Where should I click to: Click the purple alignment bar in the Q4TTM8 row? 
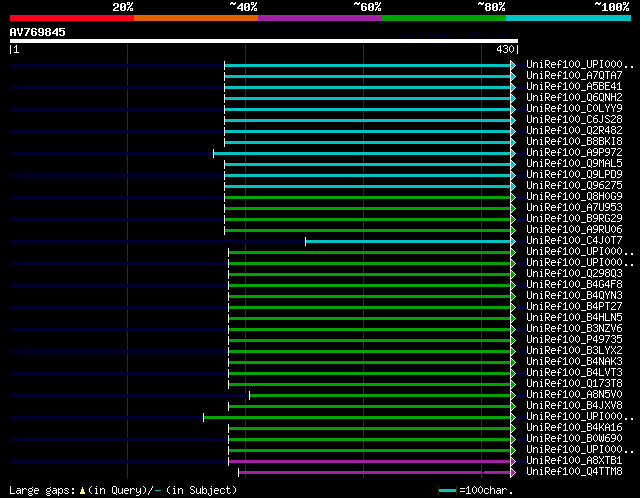375,473
